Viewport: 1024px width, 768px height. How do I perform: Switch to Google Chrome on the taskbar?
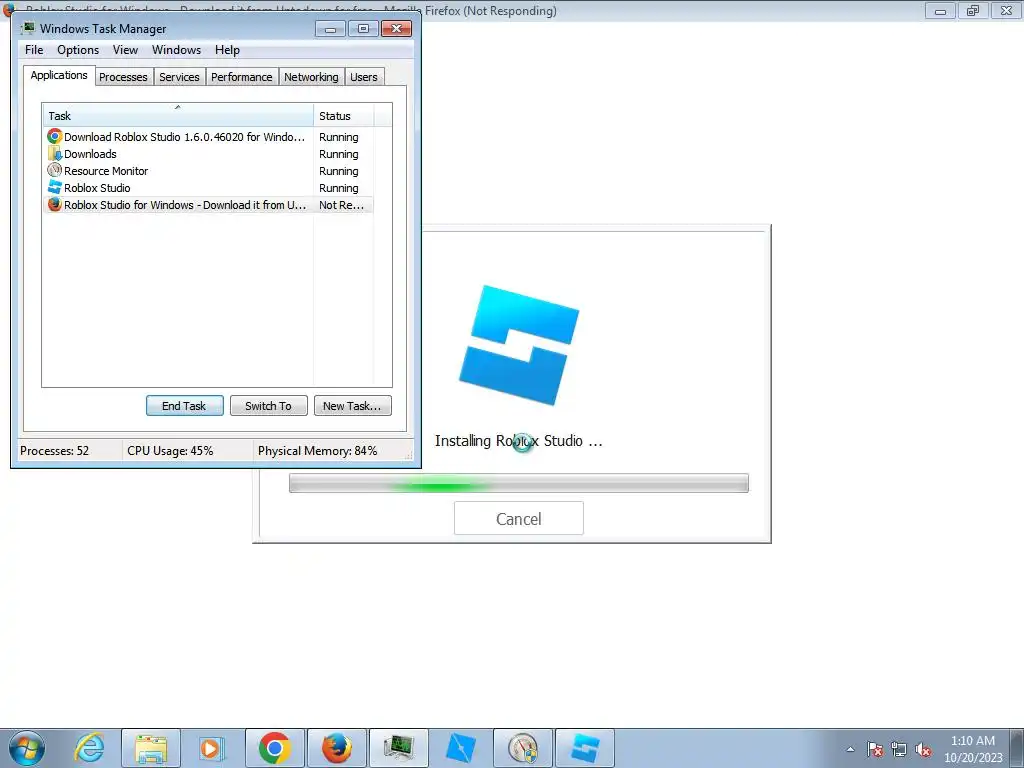pyautogui.click(x=275, y=748)
